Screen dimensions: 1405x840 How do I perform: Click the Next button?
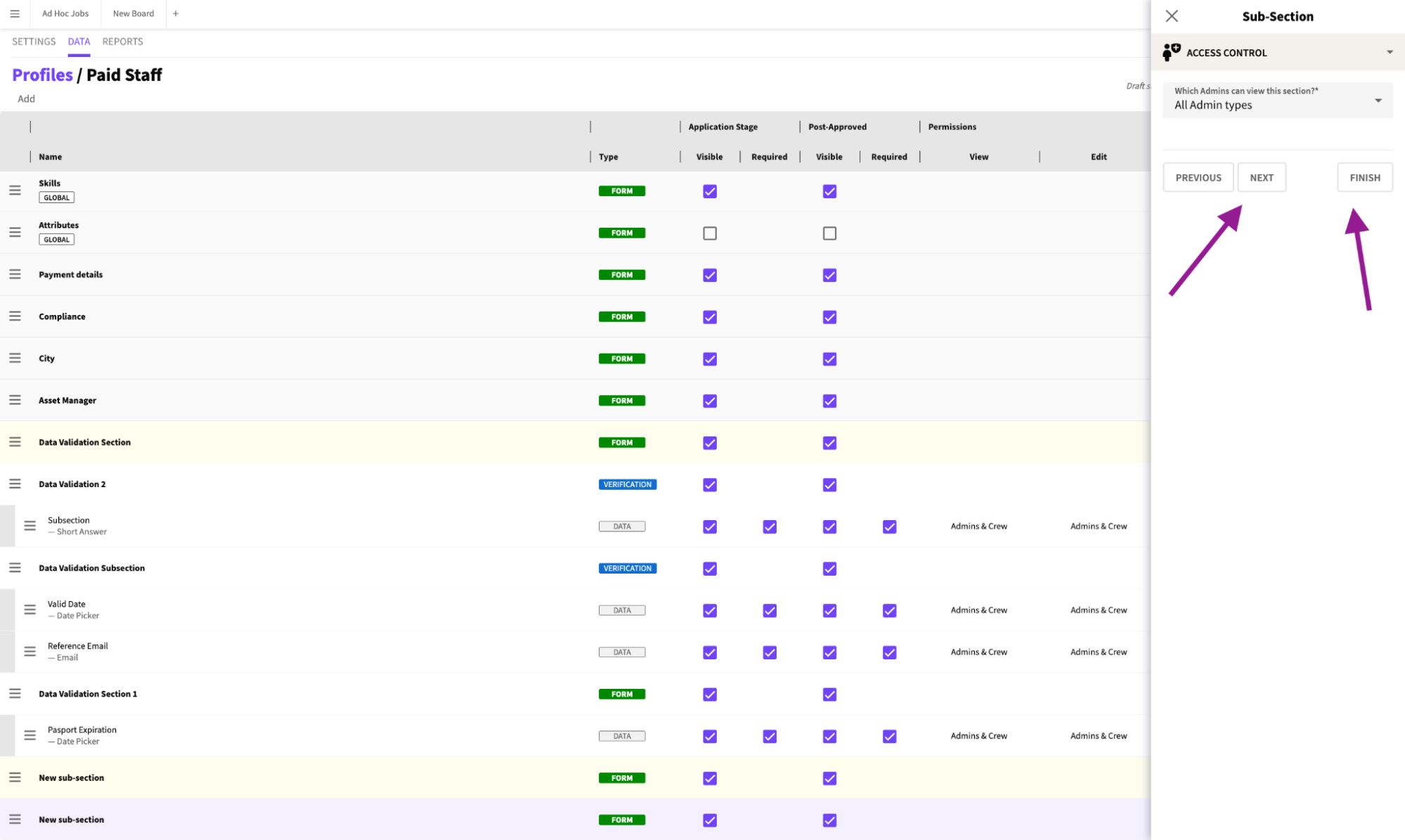coord(1262,177)
